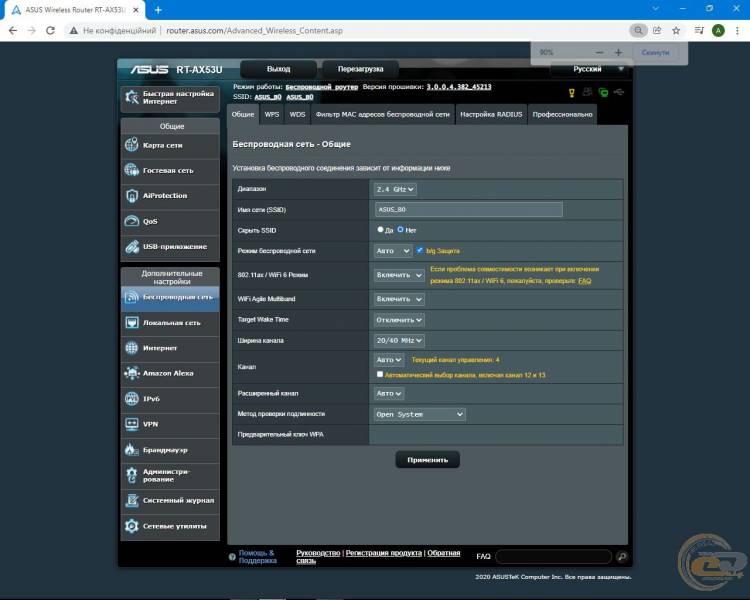This screenshot has width=750, height=600.
Task: Open firmware version 3.0.0.4.382_45213 link
Action: pos(459,87)
